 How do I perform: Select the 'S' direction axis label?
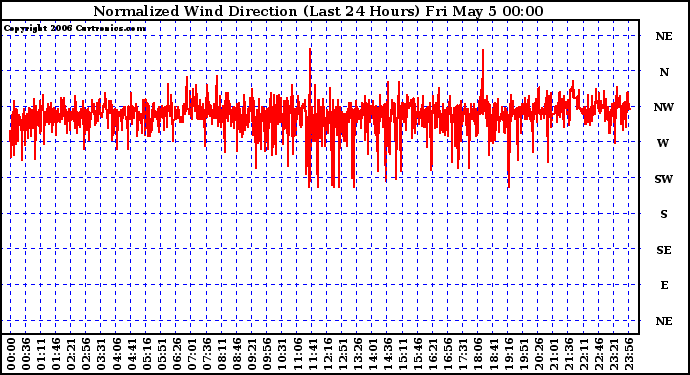coord(664,214)
